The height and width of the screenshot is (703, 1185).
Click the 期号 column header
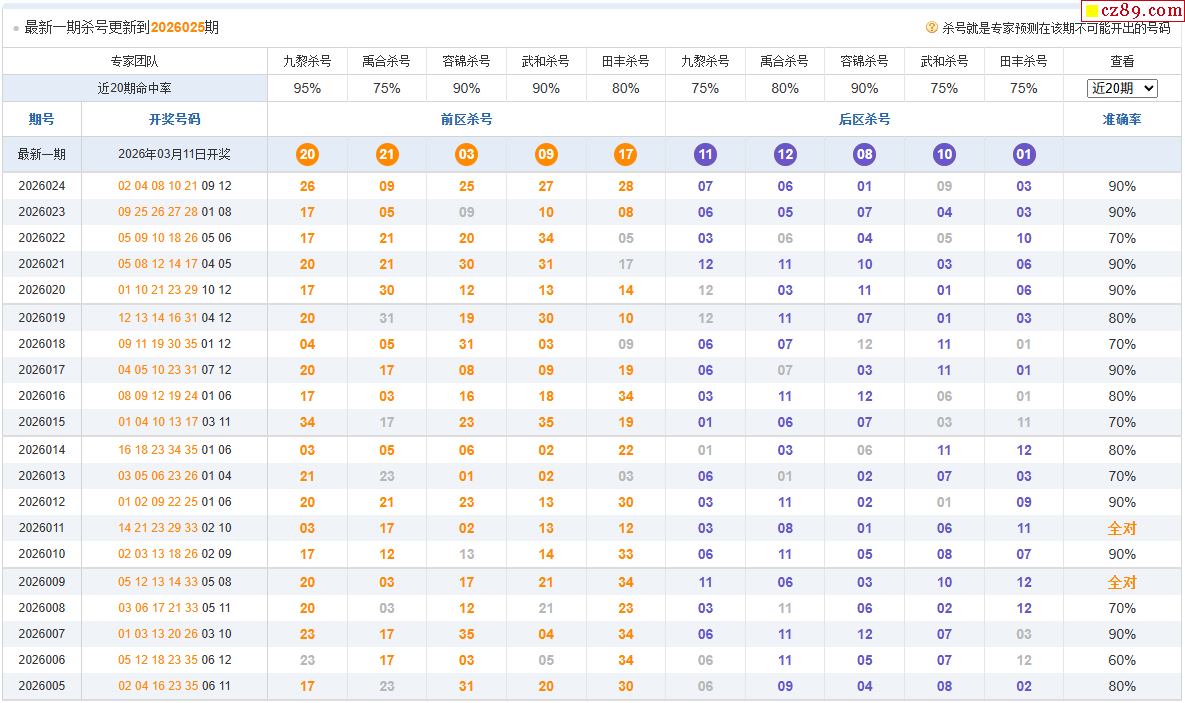(x=42, y=119)
